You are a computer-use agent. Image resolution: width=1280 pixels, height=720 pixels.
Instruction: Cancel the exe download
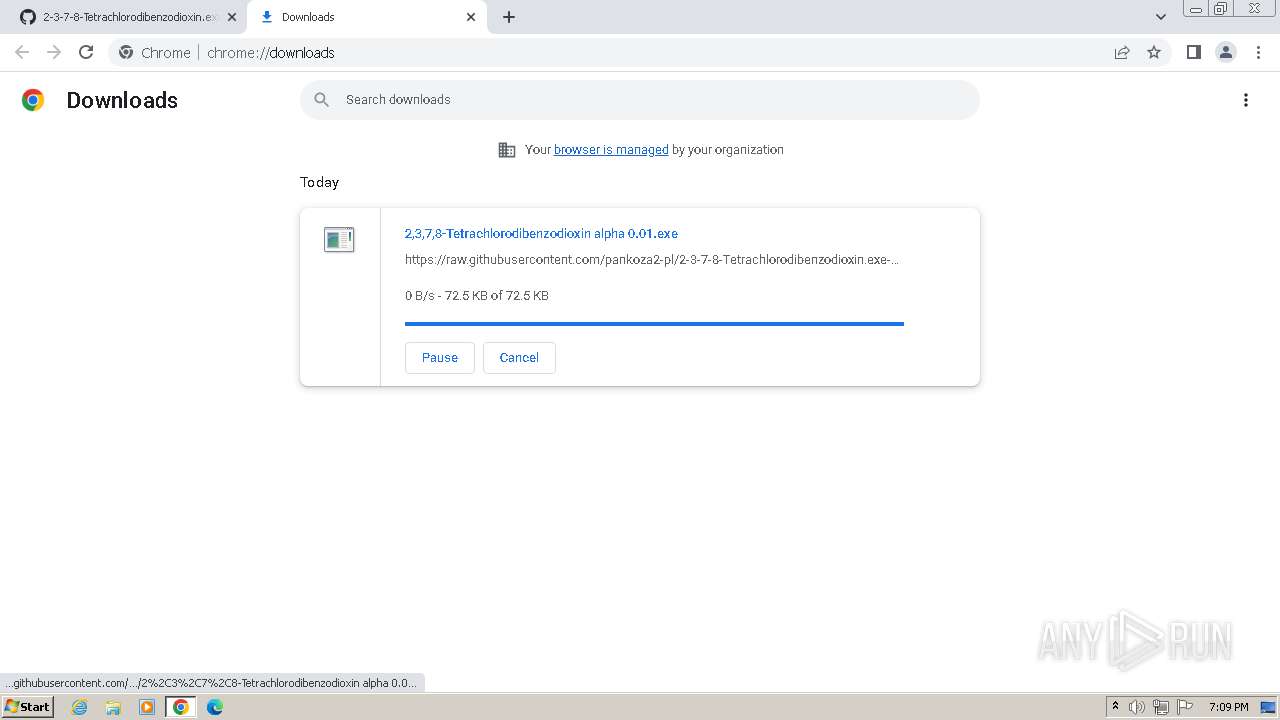519,358
